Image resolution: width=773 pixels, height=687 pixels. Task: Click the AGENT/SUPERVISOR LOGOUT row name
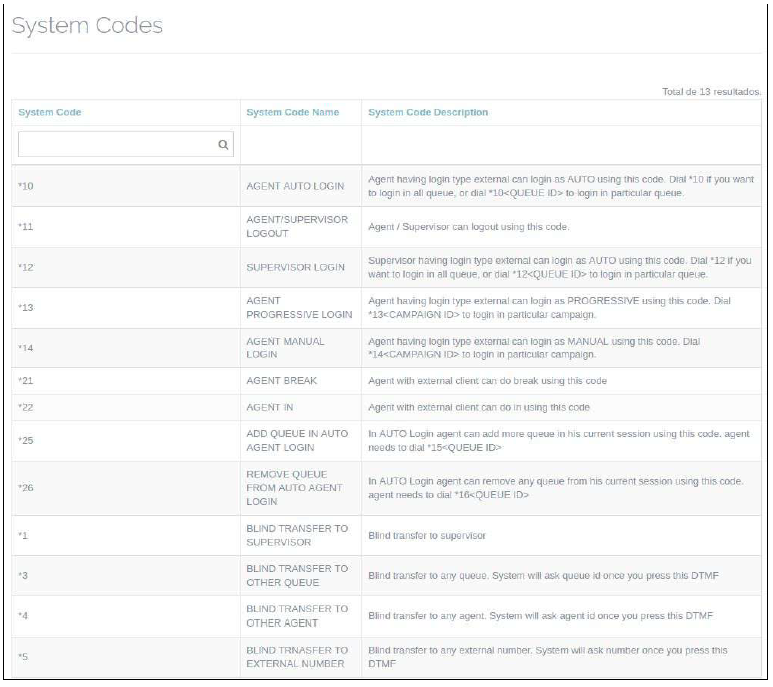297,227
